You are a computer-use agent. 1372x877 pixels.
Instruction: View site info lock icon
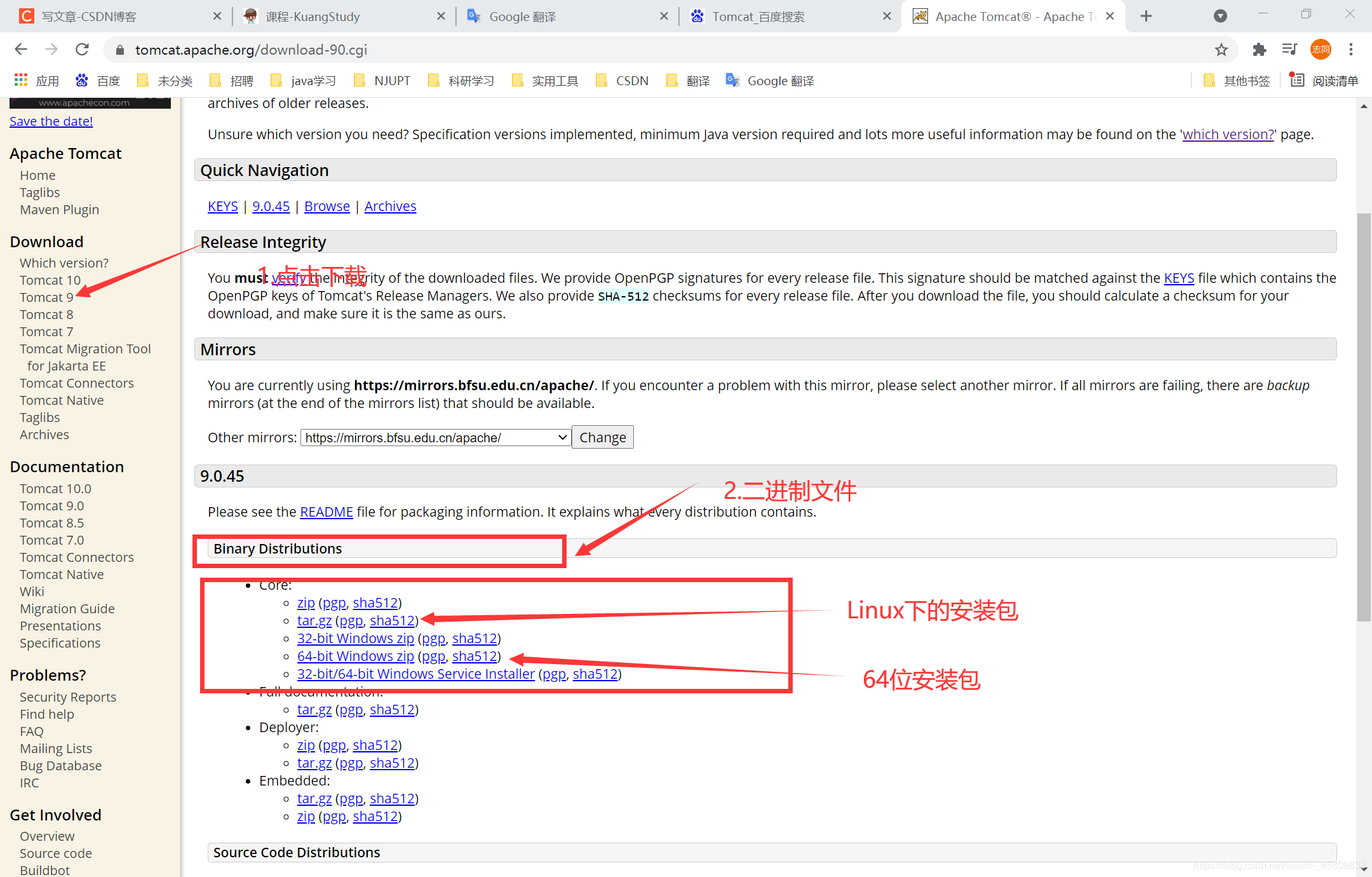(x=119, y=50)
